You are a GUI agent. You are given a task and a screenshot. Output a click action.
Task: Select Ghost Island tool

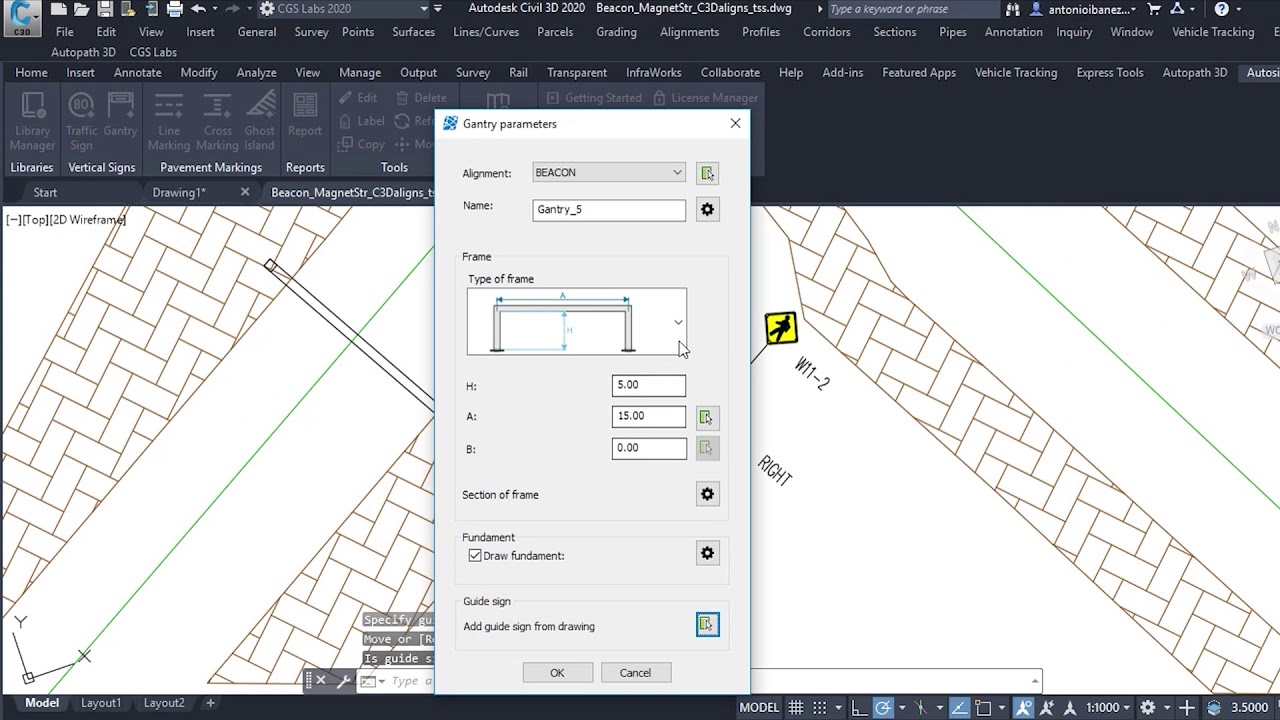259,121
